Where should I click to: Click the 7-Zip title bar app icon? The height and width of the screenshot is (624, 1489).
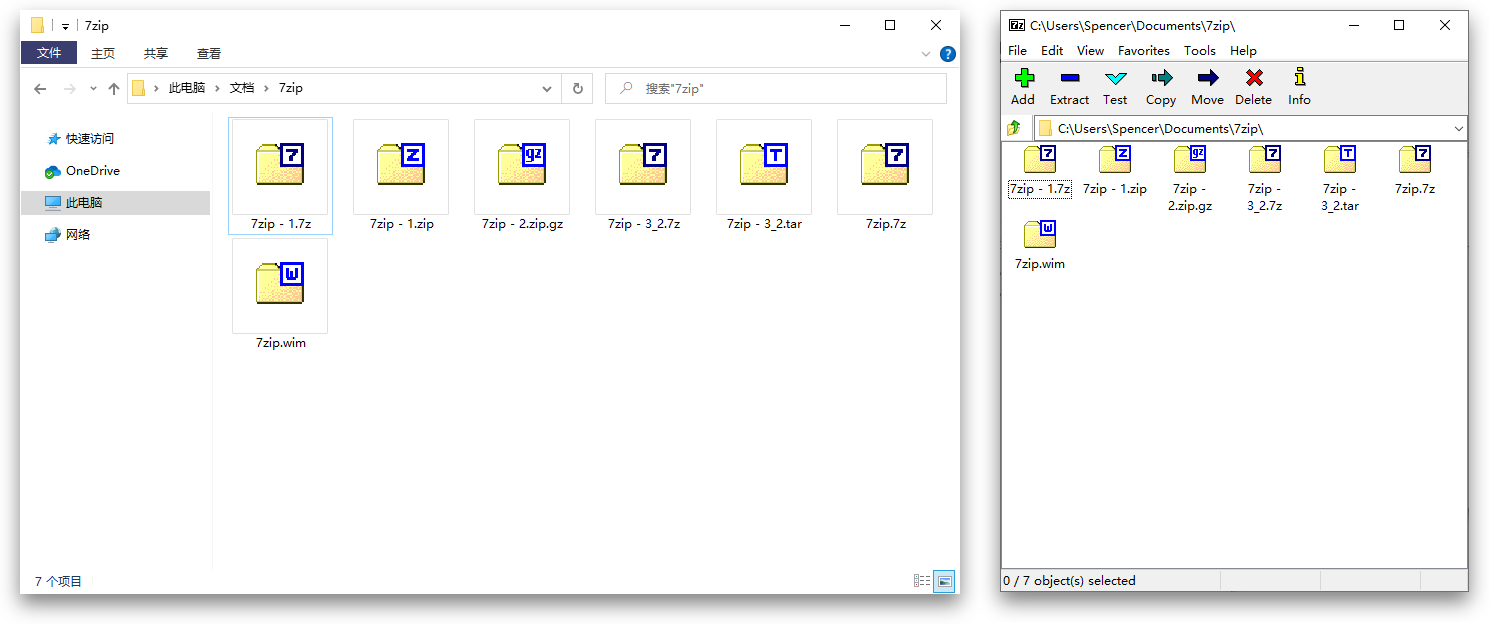click(1017, 25)
